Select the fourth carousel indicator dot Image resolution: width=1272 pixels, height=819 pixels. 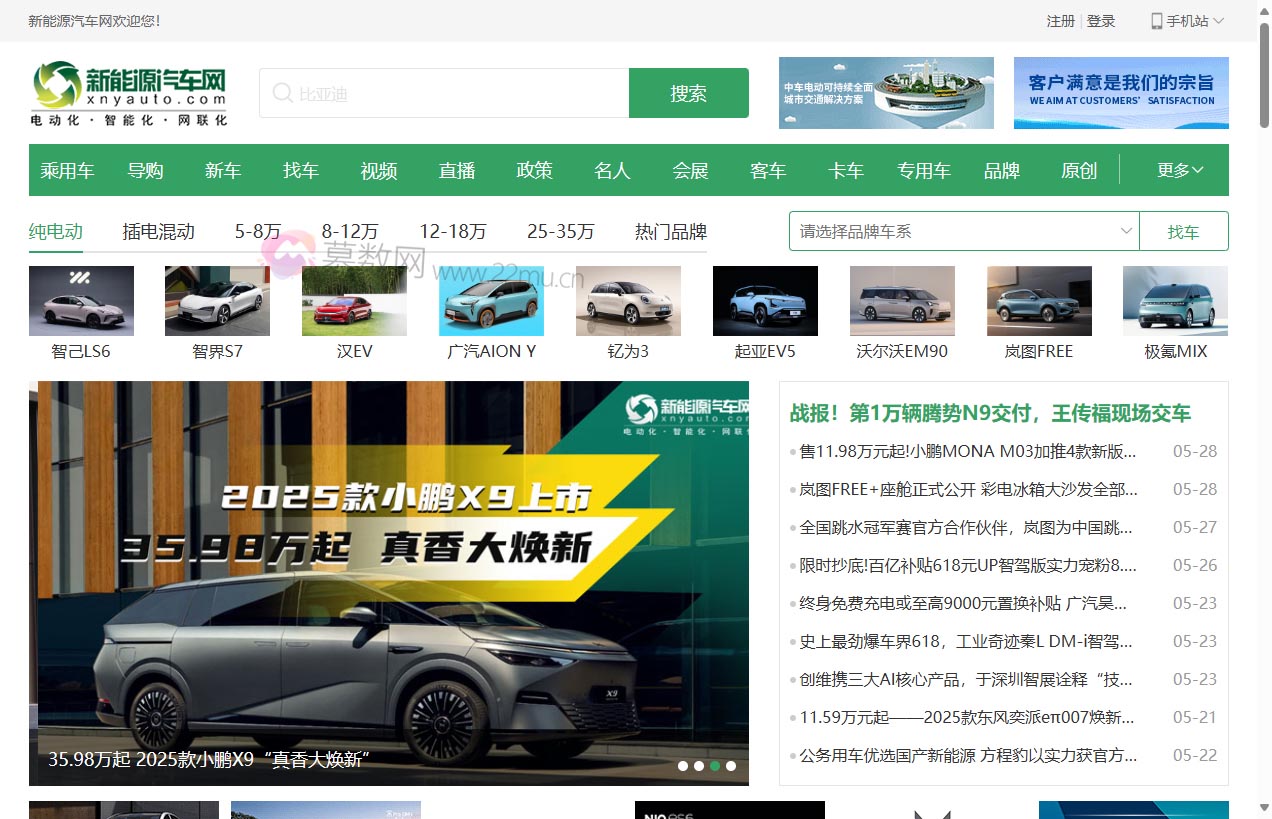(x=731, y=765)
